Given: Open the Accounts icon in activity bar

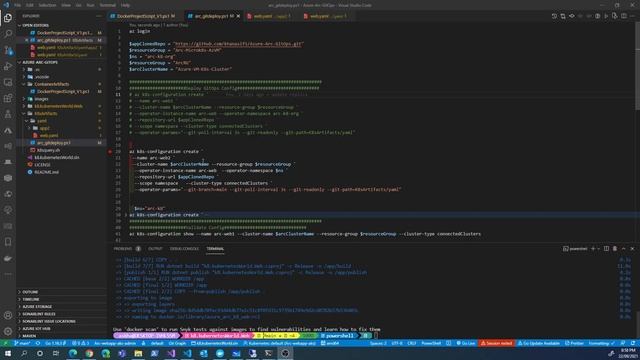Looking at the screenshot, I should pos(8,315).
